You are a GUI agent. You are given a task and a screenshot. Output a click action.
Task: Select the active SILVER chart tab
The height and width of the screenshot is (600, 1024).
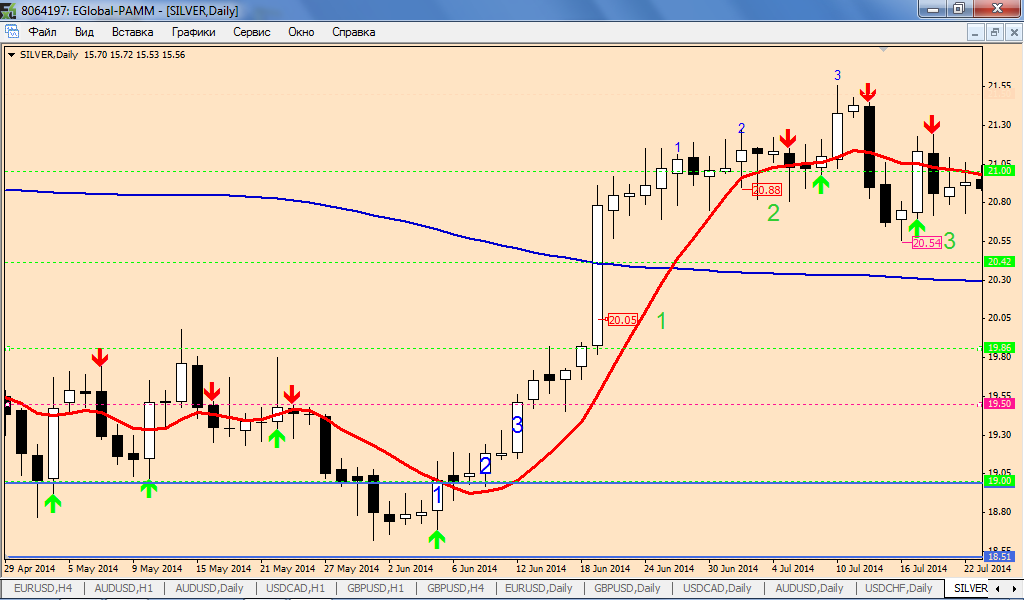point(970,588)
